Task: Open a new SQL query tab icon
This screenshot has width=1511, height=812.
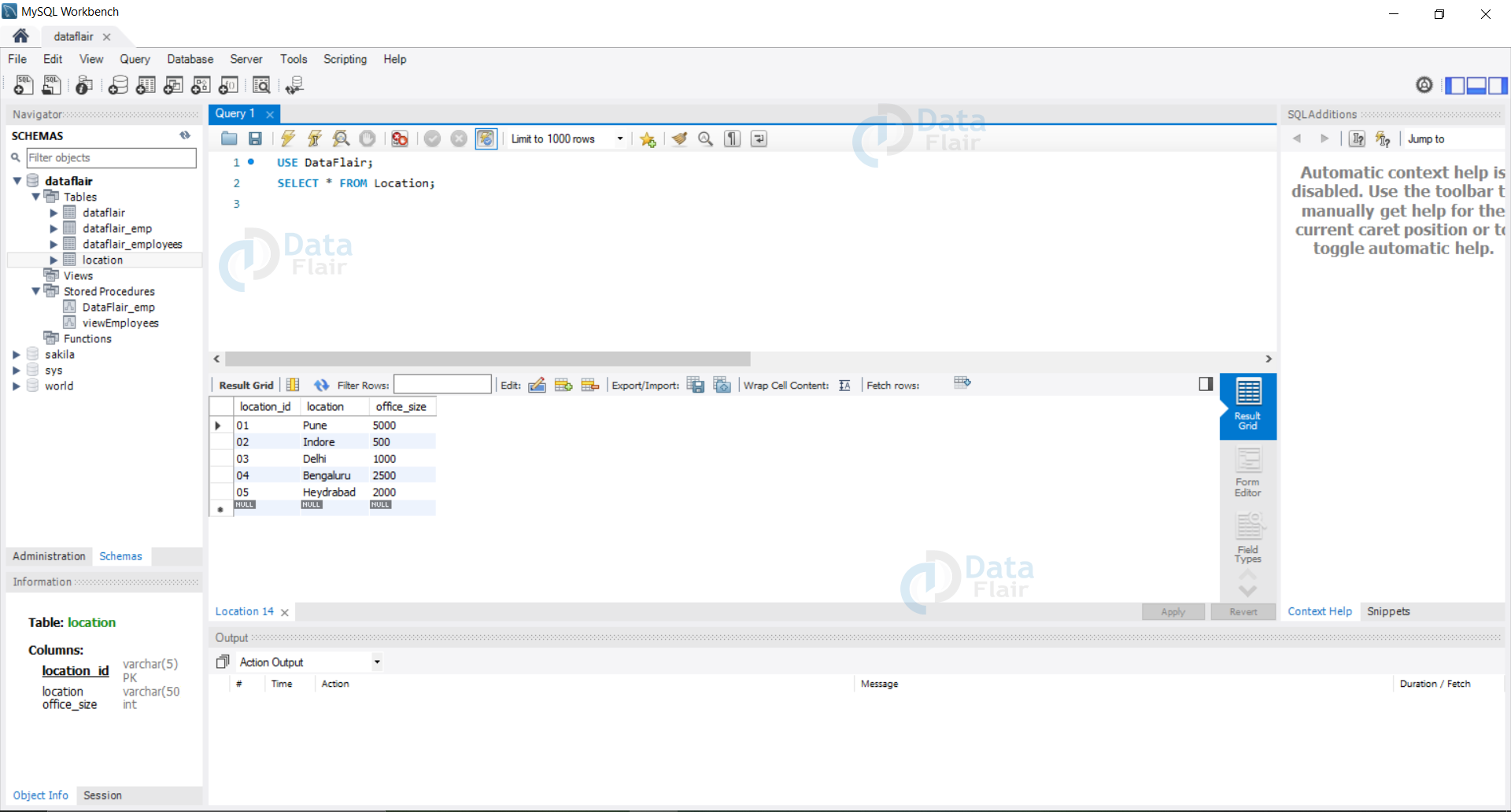Action: (24, 85)
